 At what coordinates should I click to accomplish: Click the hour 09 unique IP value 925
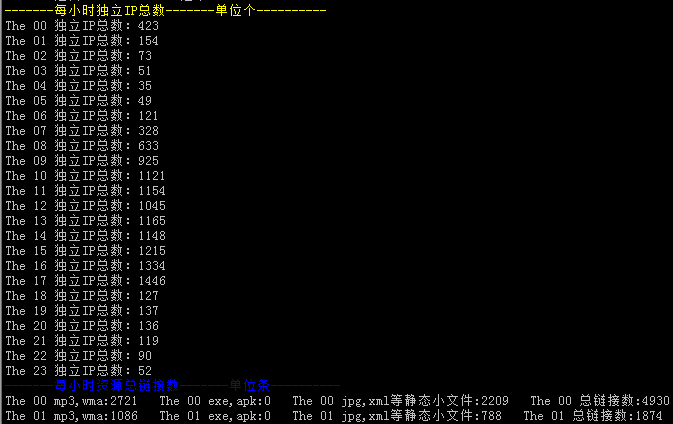[148, 161]
